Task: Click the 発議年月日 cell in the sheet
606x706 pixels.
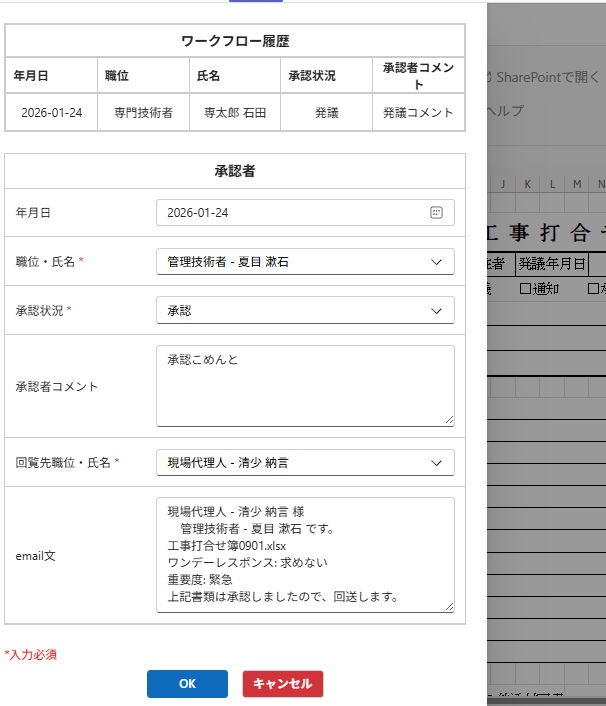Action: coord(551,264)
